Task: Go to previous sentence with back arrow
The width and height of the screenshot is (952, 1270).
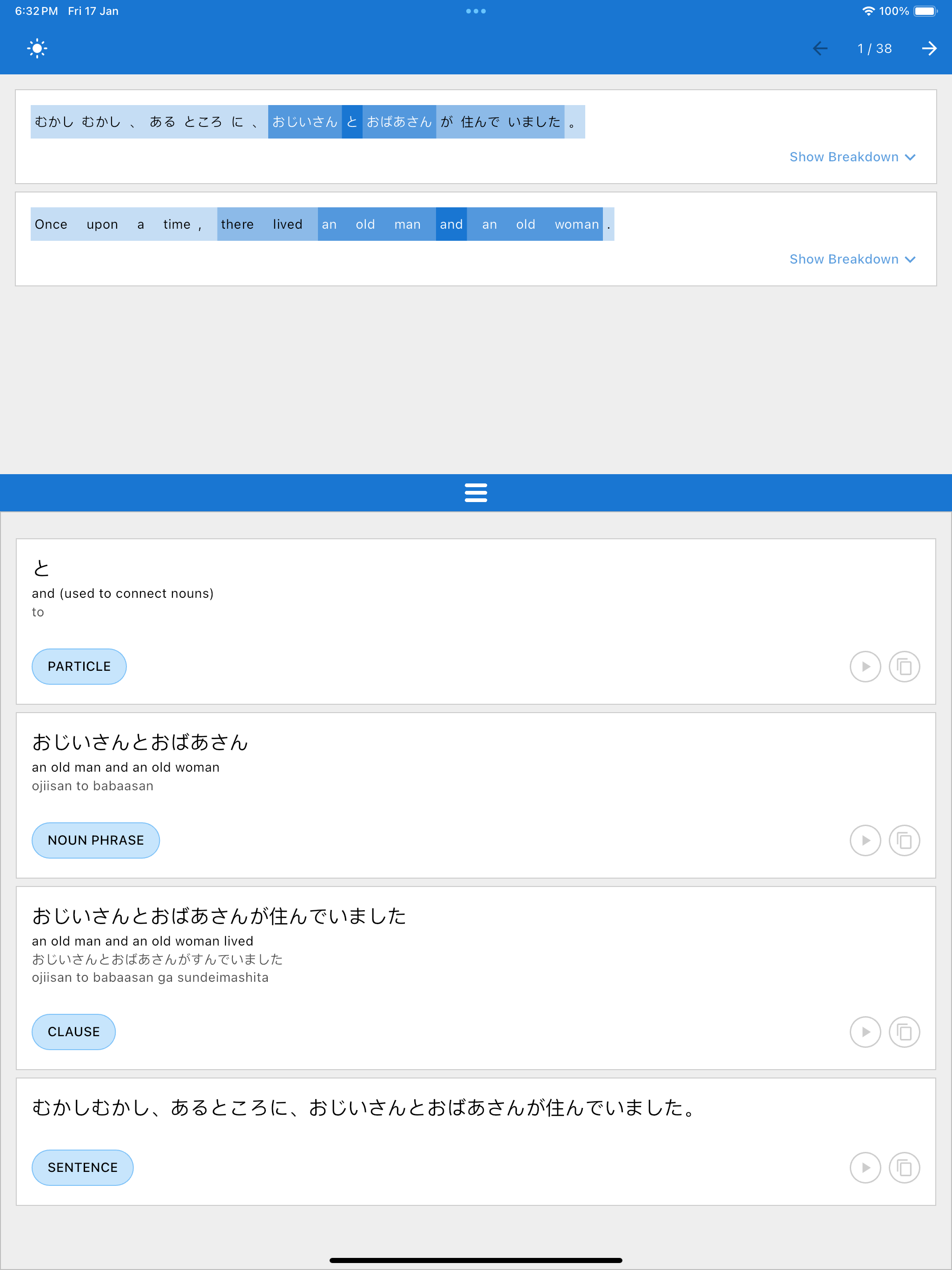Action: coord(820,49)
